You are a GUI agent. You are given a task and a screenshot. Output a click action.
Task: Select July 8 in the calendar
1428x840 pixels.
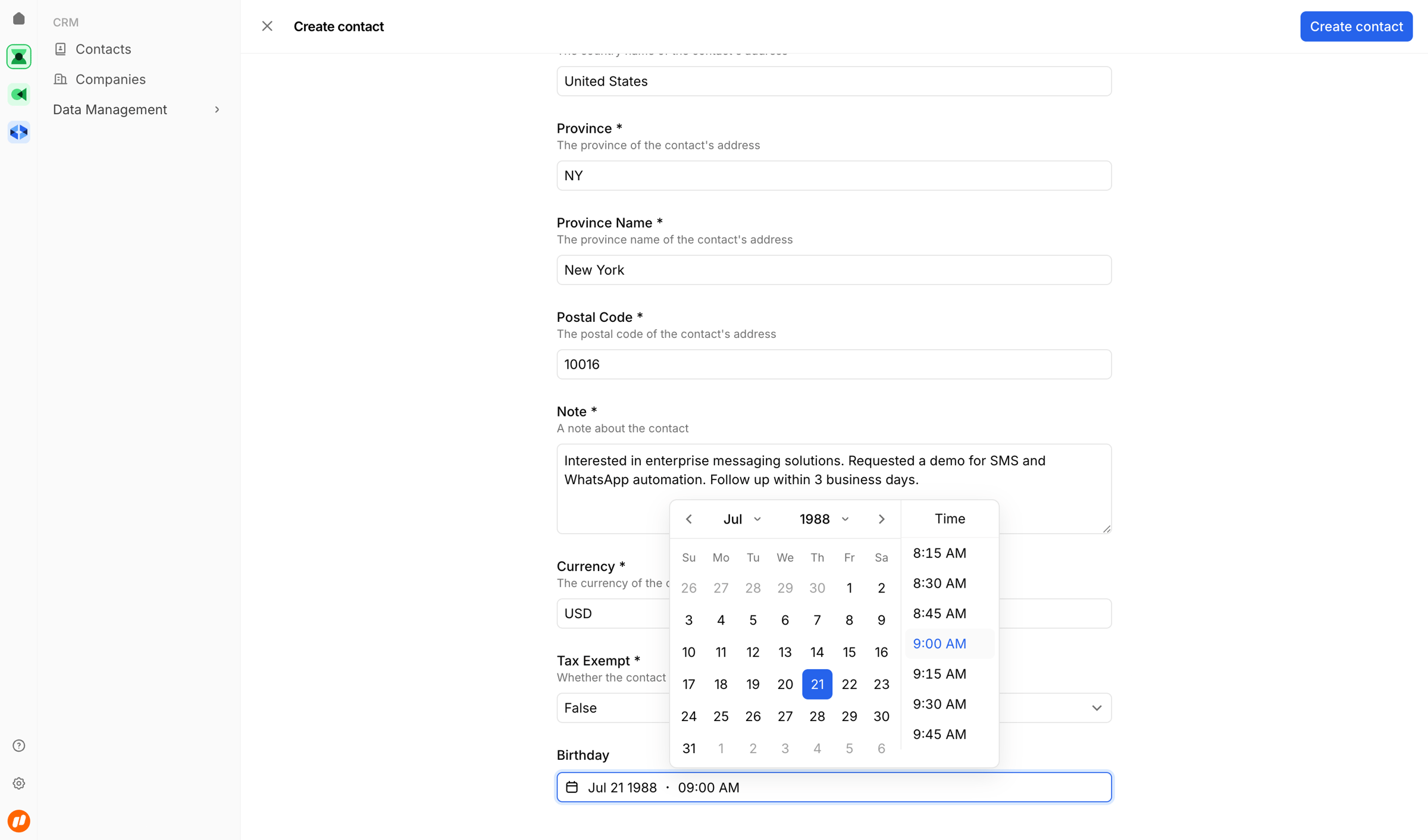(849, 620)
